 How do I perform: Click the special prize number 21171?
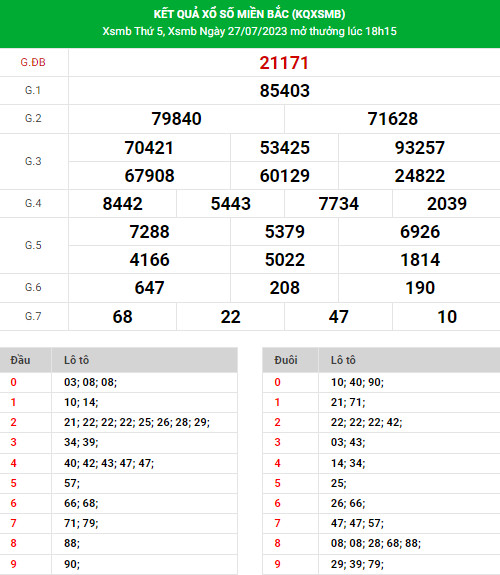pos(284,63)
